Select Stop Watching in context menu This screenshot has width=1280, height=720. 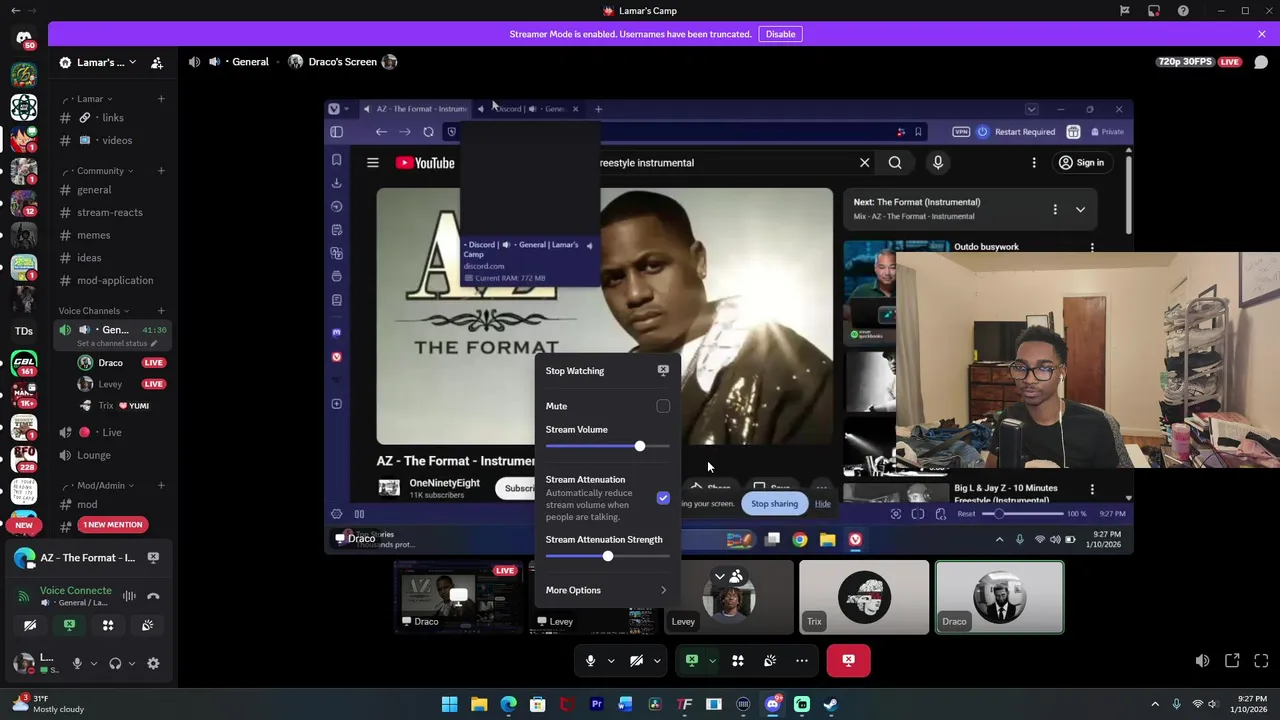[x=607, y=371]
